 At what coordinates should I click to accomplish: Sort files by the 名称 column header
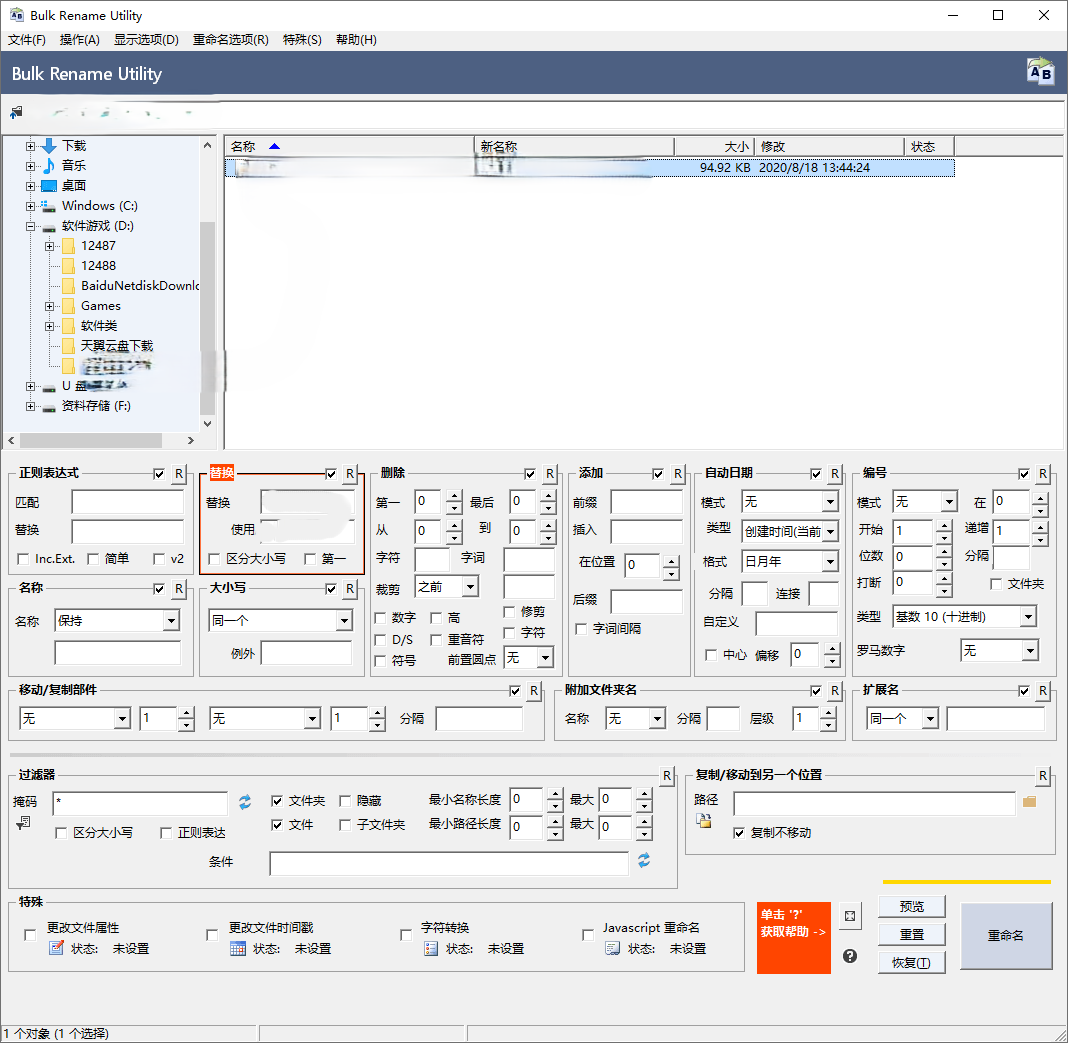tap(349, 146)
